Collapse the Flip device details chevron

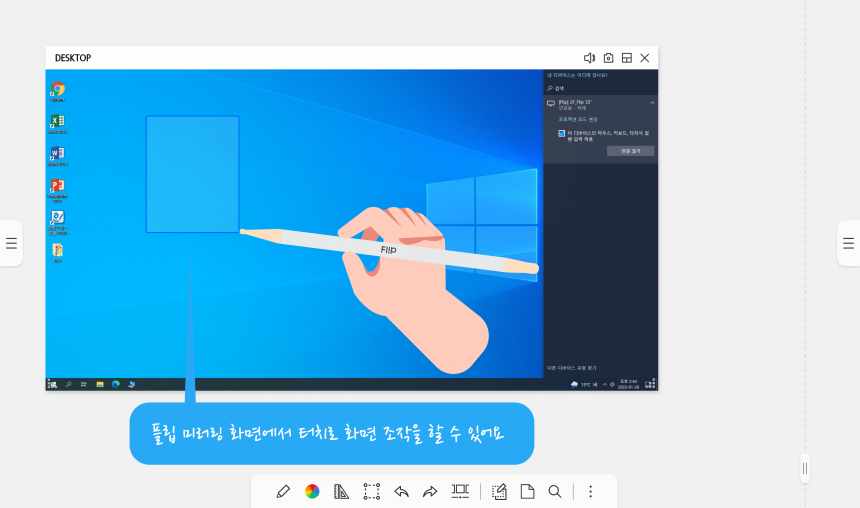[652, 103]
